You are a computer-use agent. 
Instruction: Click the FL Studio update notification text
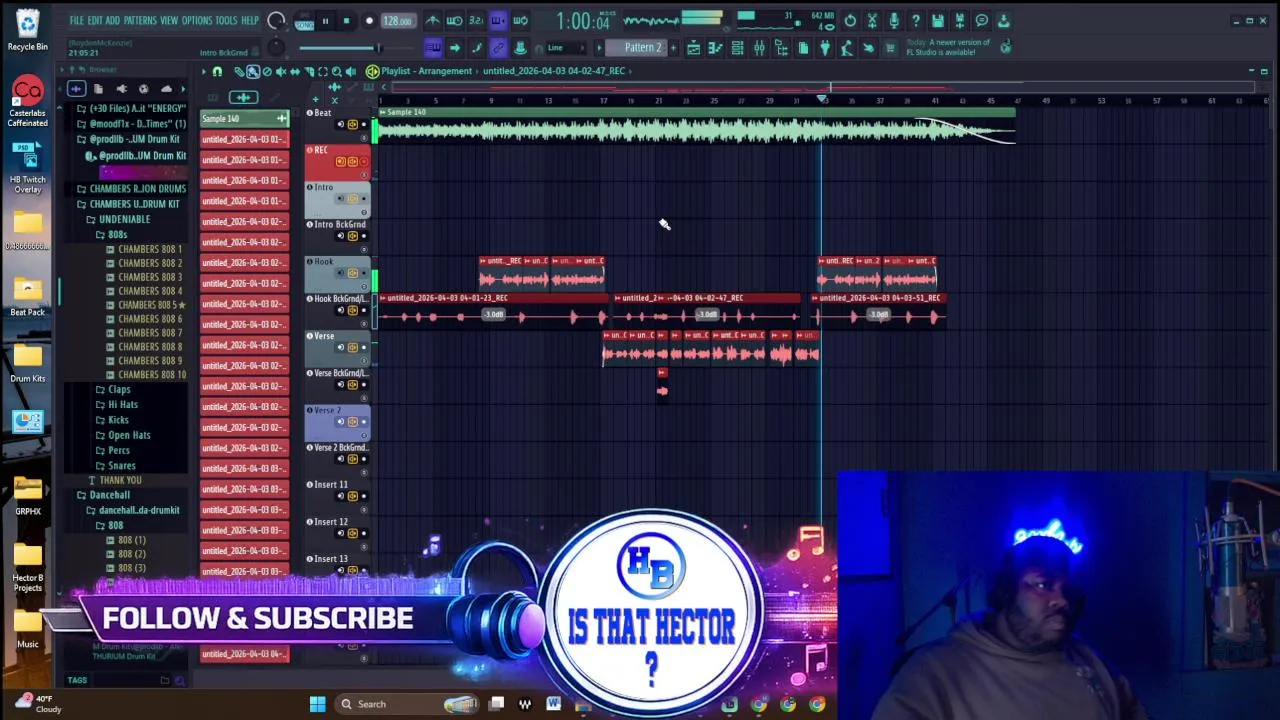coord(948,47)
